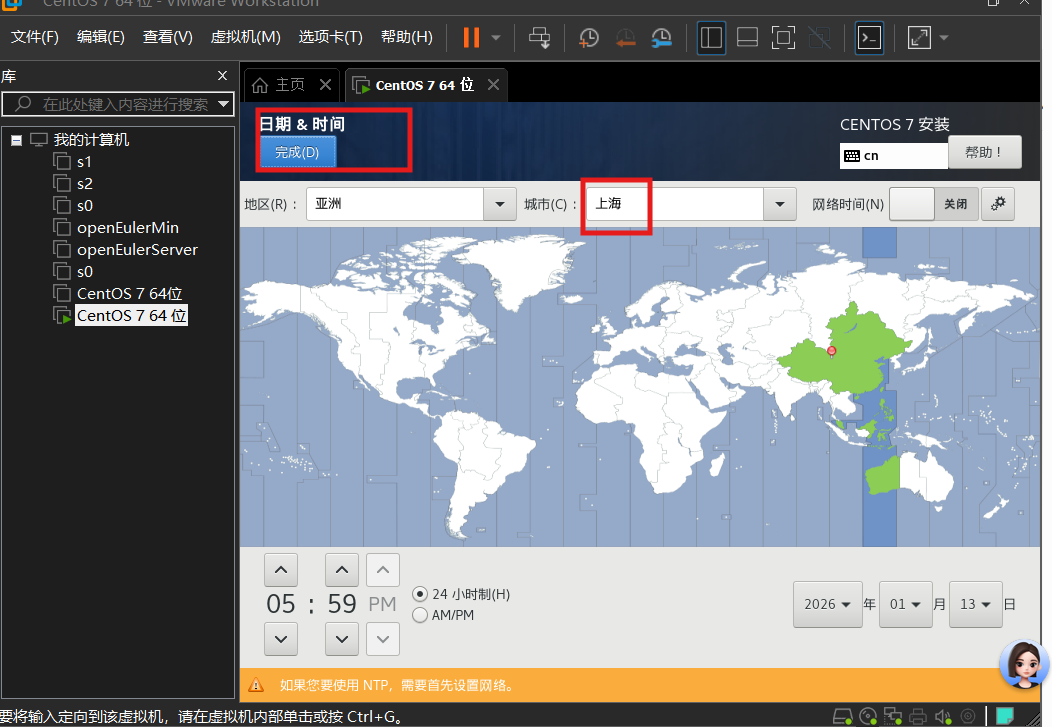
Task: Open the 帮助(H) menu
Action: [x=407, y=37]
